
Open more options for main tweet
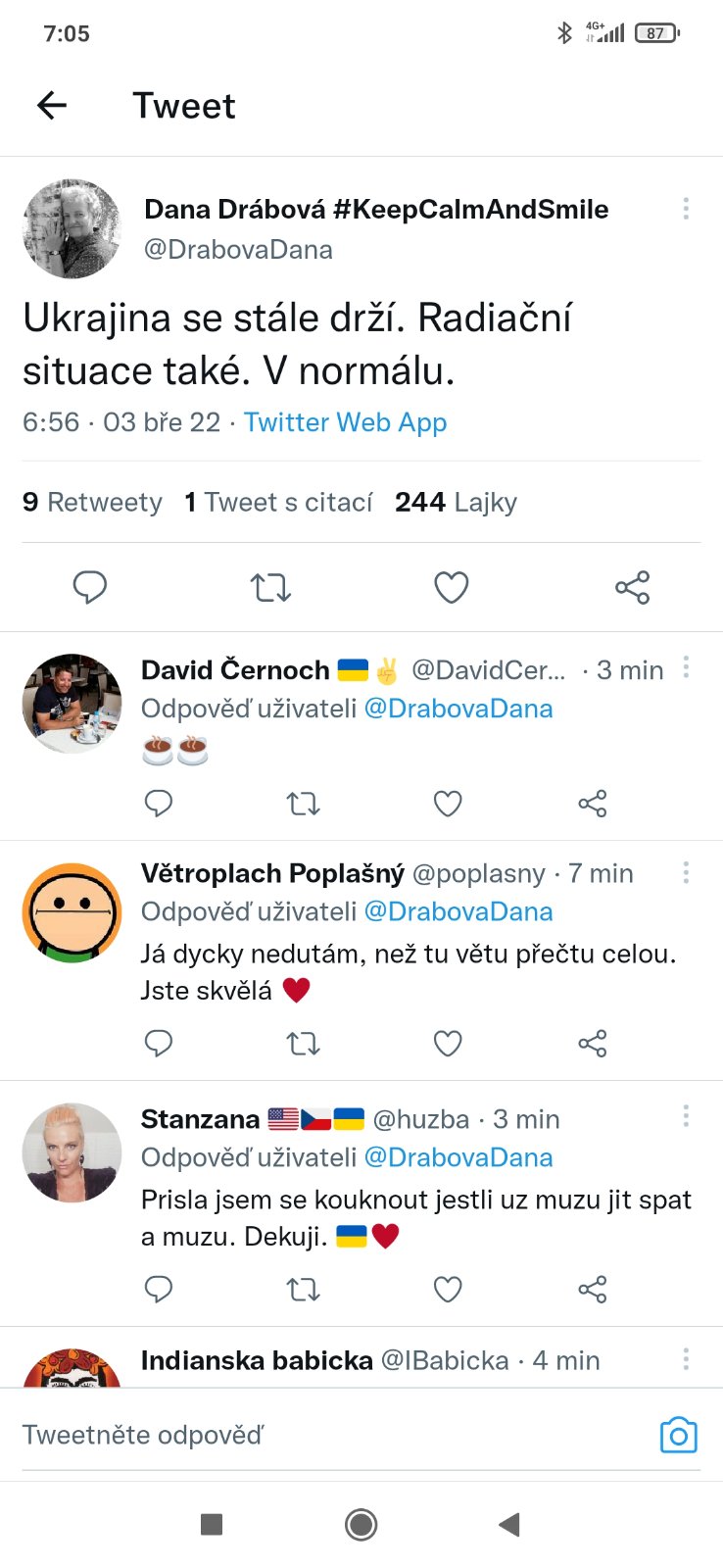(x=686, y=209)
